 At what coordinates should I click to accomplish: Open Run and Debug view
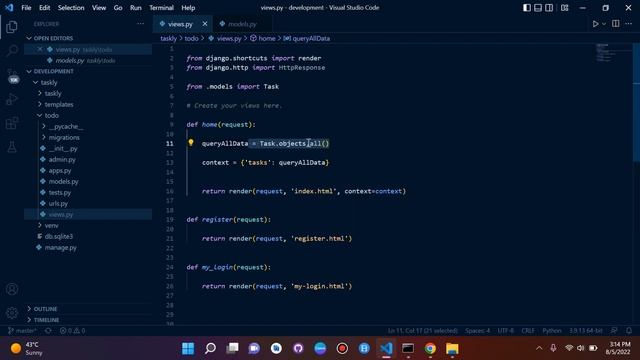(12, 99)
